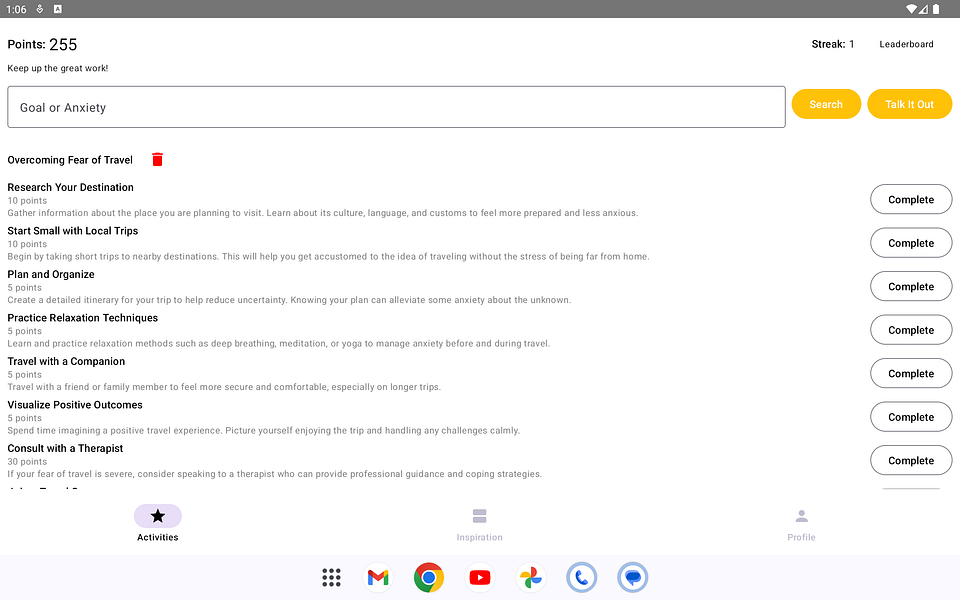960x600 pixels.
Task: Select the Practice Relaxation Techniques title
Action: coord(83,318)
